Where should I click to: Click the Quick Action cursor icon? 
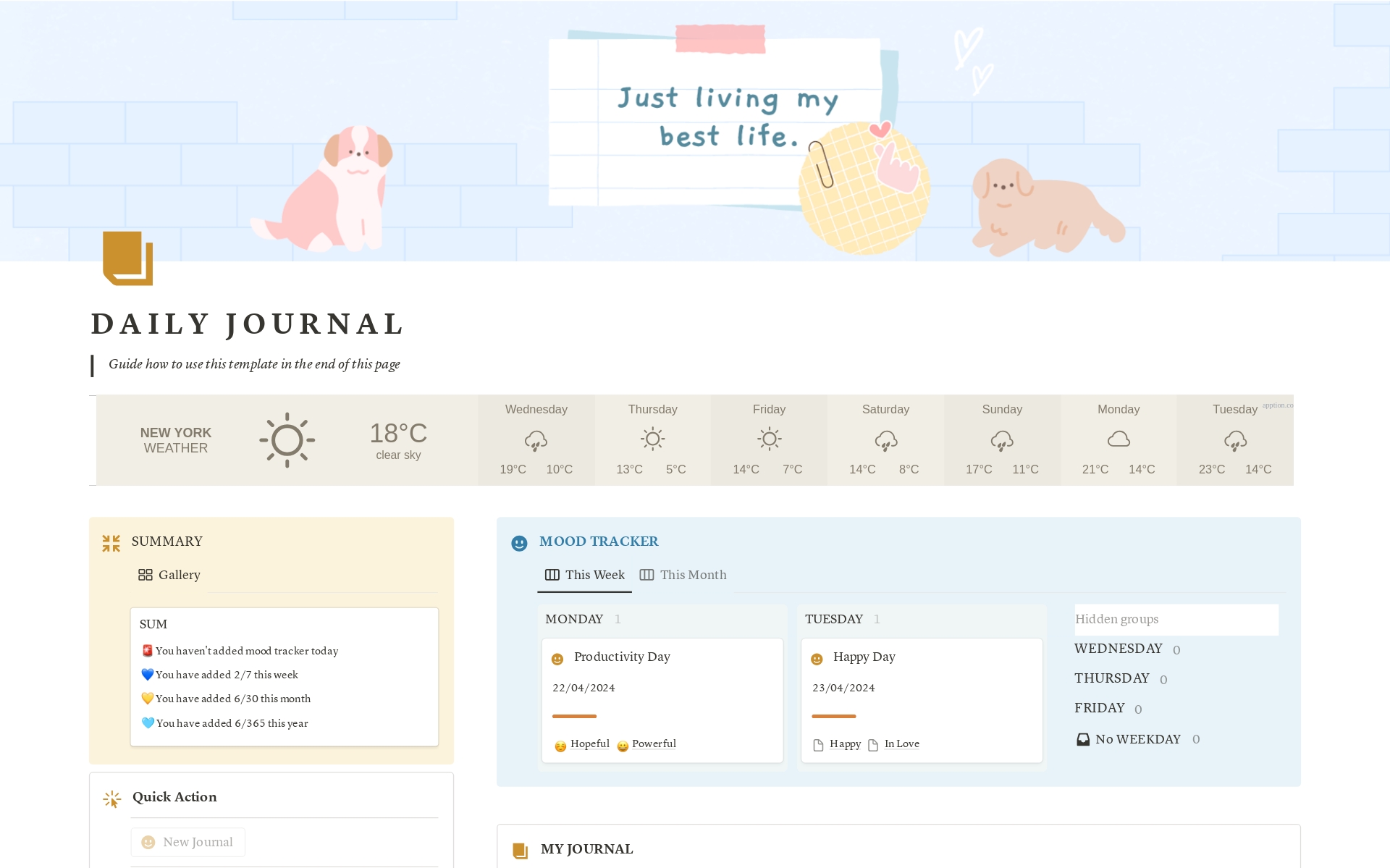(x=111, y=799)
